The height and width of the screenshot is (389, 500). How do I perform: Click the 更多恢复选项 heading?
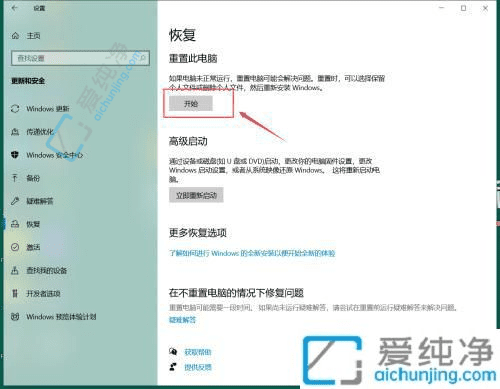coord(198,233)
